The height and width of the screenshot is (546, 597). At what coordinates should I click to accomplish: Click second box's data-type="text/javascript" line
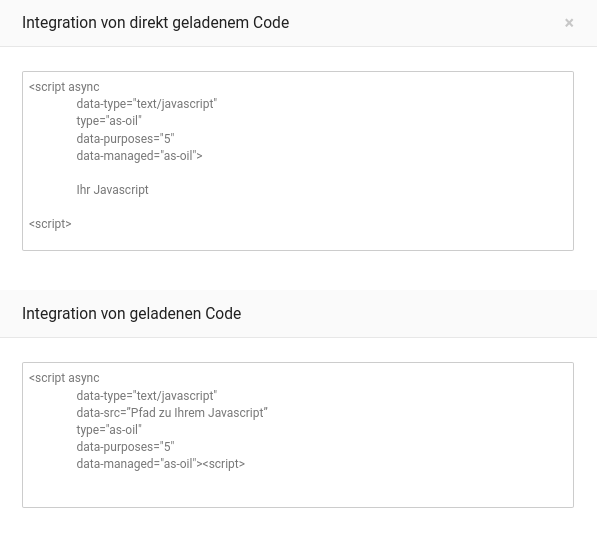pos(147,396)
